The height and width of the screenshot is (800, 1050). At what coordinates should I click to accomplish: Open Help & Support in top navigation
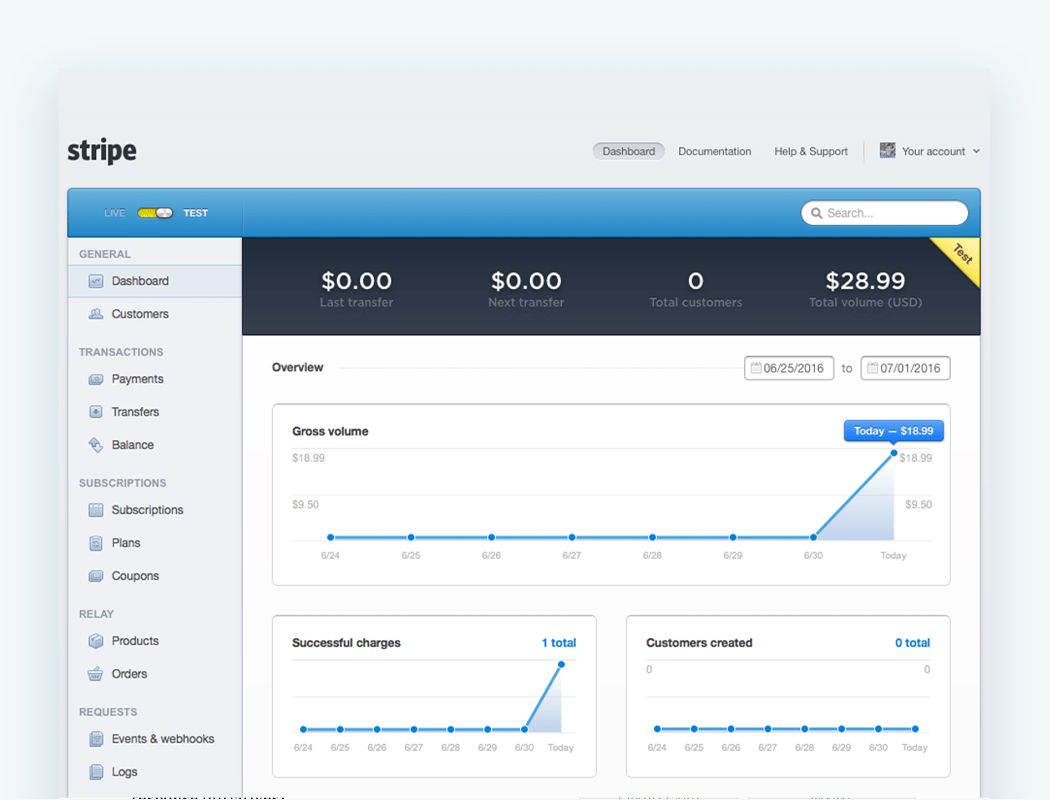point(811,151)
